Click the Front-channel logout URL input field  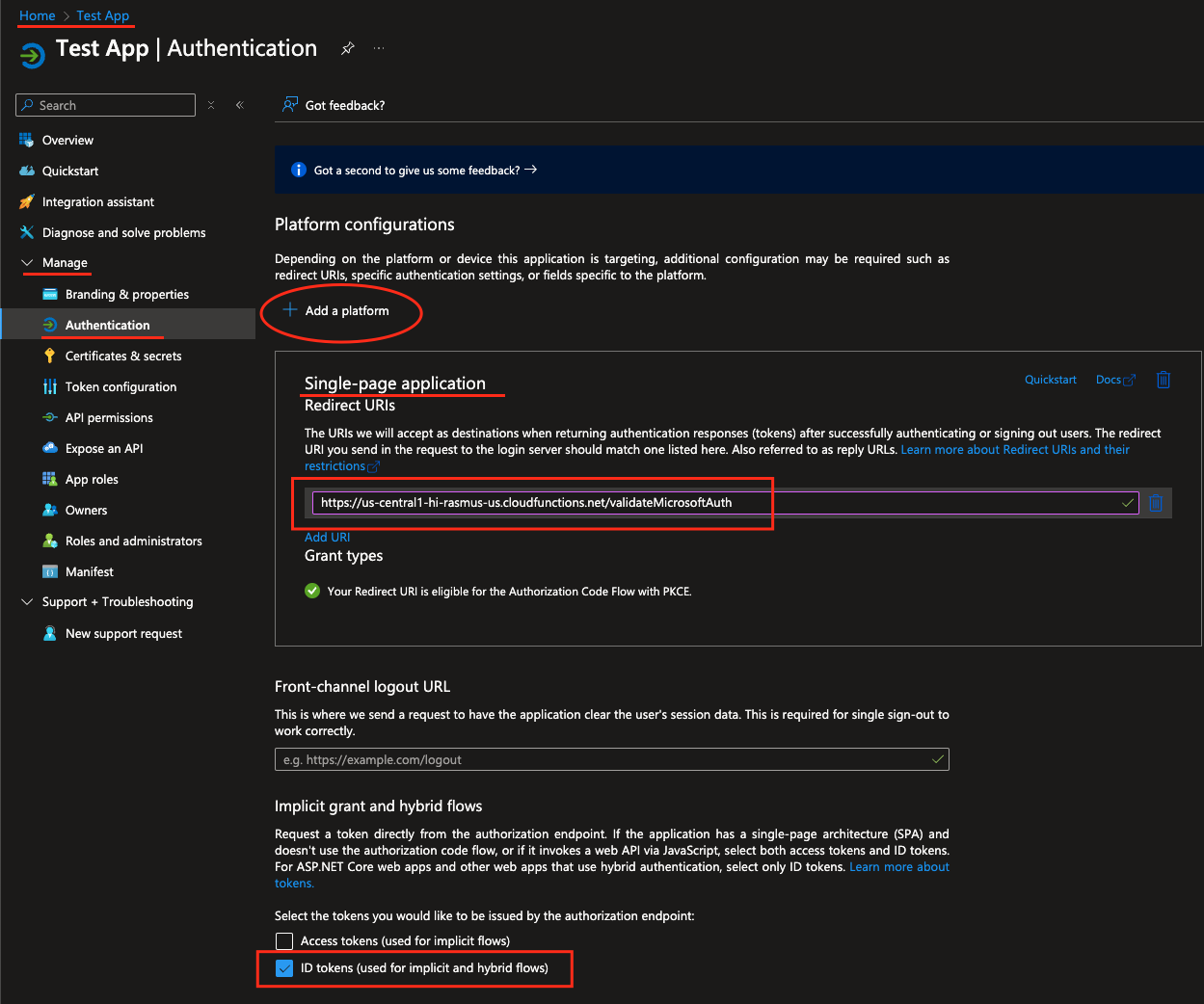[x=611, y=759]
